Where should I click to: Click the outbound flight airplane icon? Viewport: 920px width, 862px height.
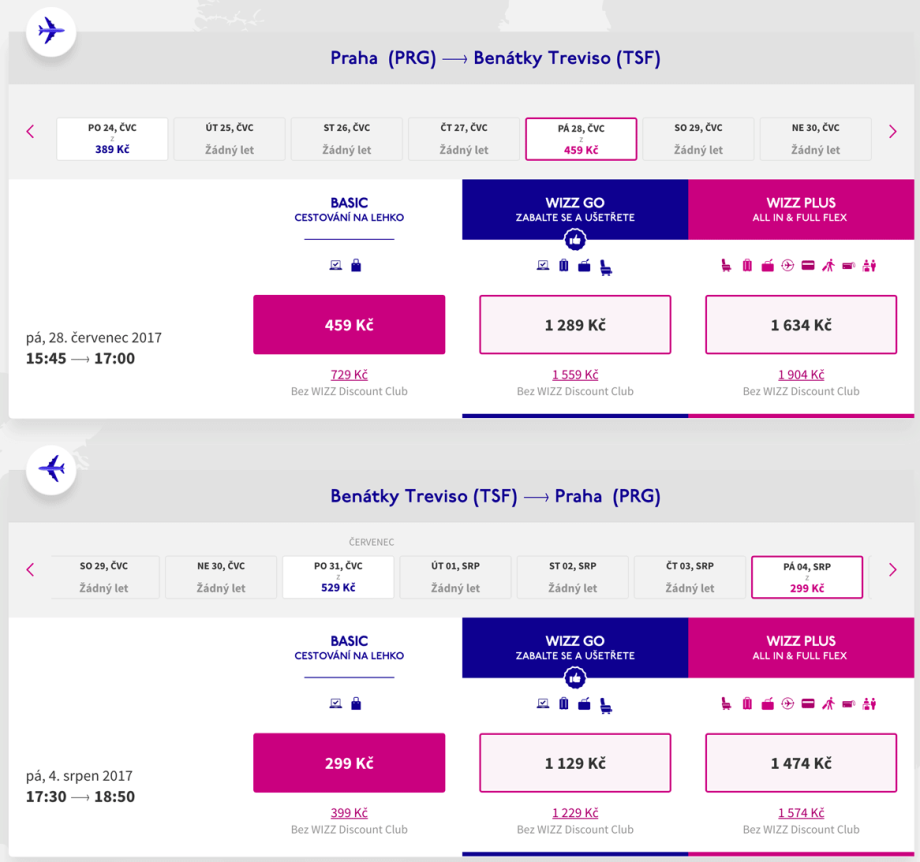[51, 31]
